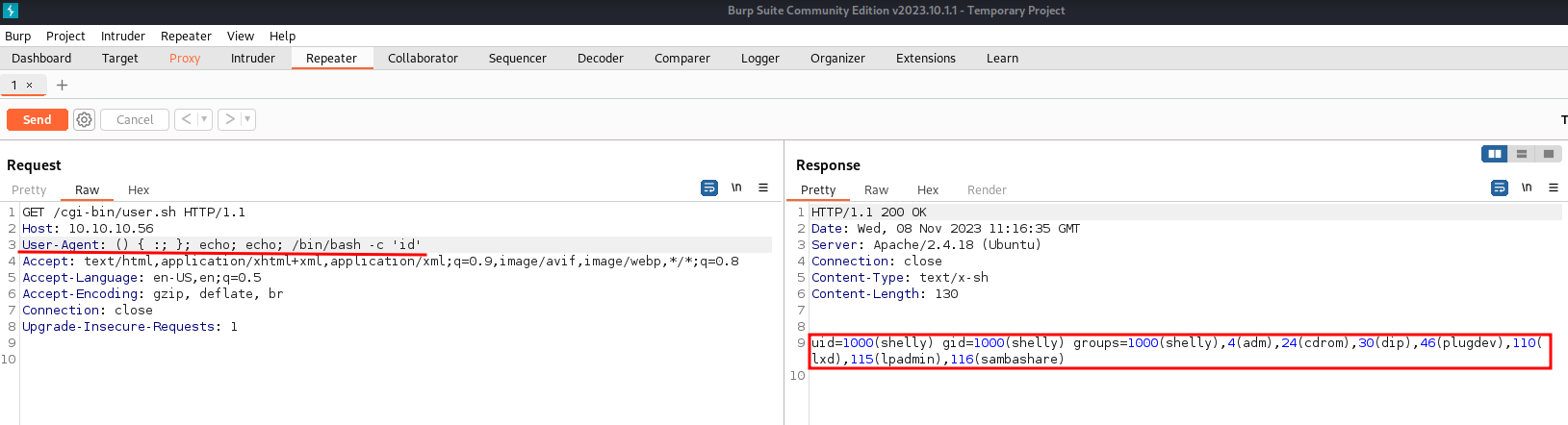This screenshot has height=425, width=1568.
Task: Click the Content-Type: text/x-sh response header
Action: tap(900, 277)
